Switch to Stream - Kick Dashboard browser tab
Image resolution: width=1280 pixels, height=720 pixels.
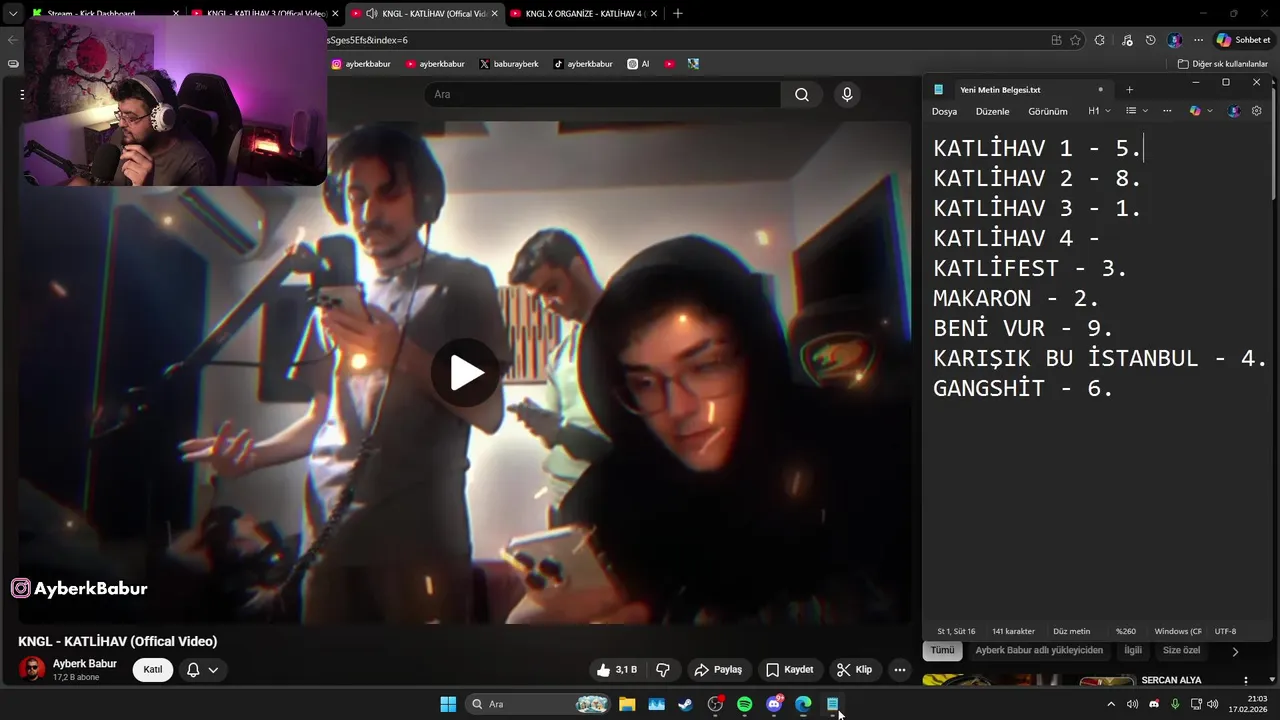pyautogui.click(x=105, y=14)
